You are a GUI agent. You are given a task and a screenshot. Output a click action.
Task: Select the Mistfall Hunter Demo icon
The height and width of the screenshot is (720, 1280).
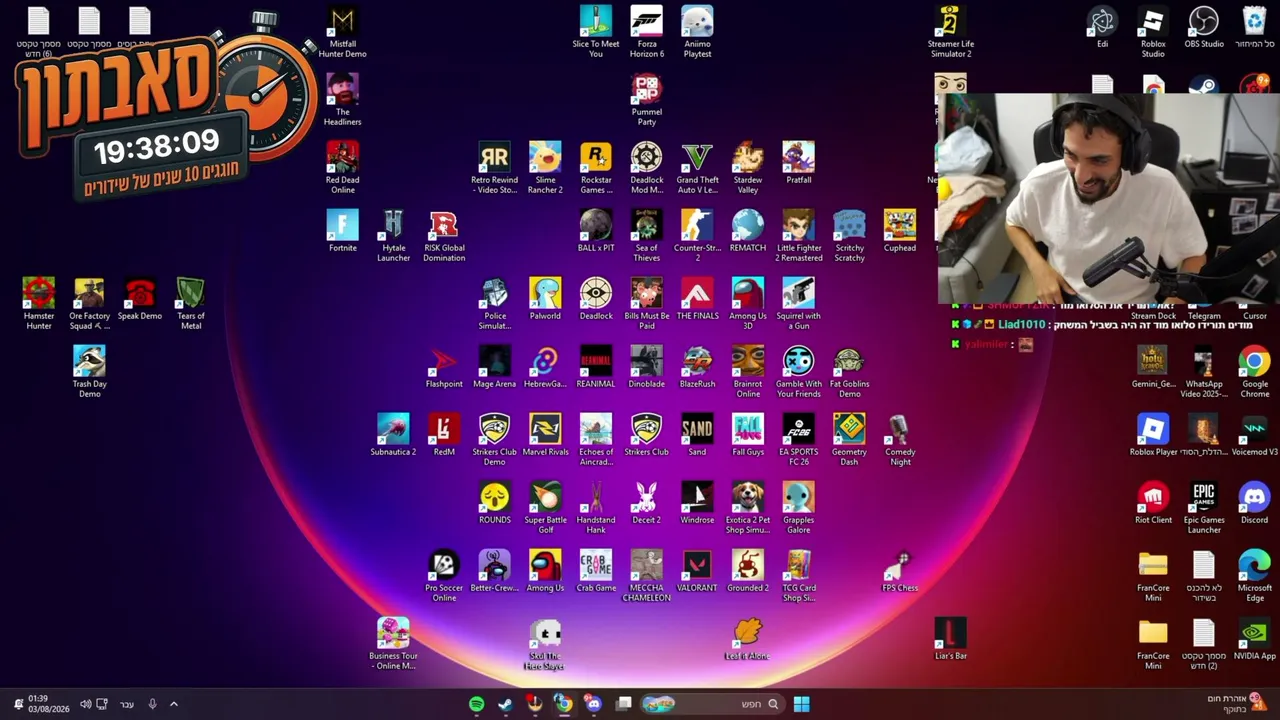(x=342, y=32)
